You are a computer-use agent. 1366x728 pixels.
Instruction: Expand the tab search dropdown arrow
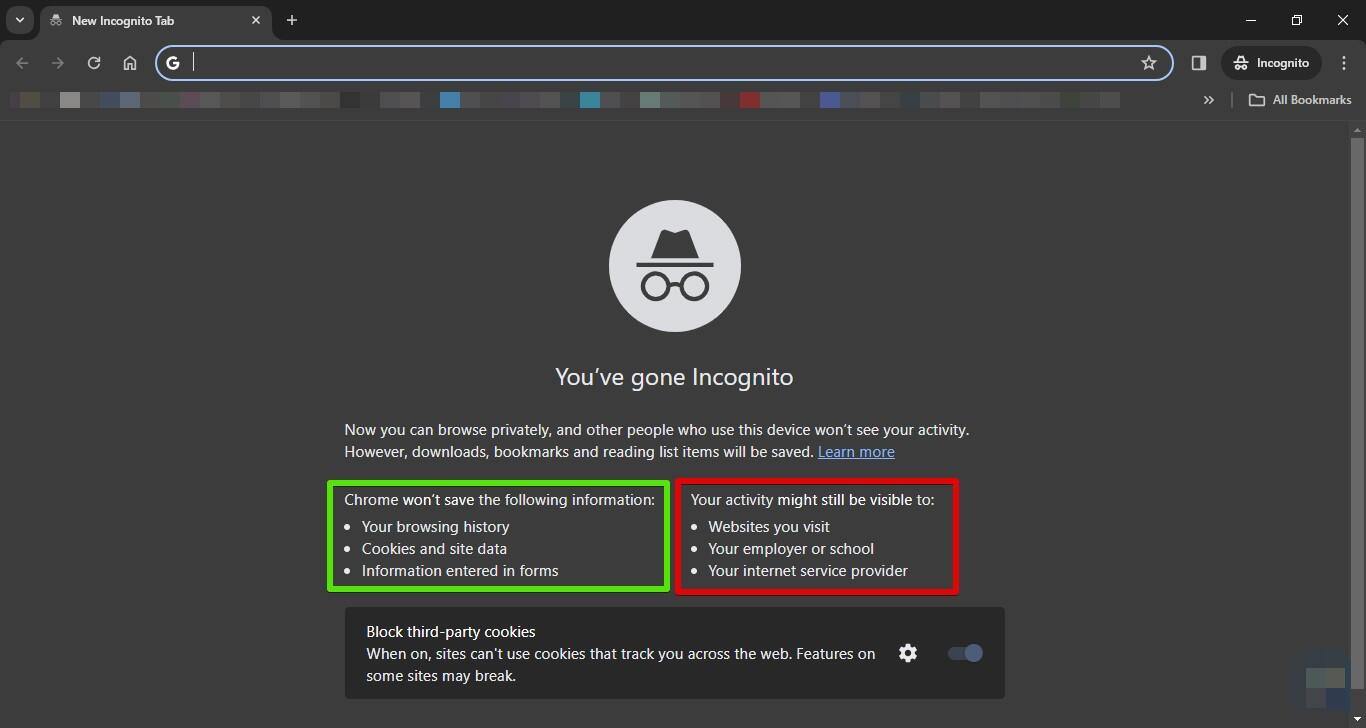19,20
